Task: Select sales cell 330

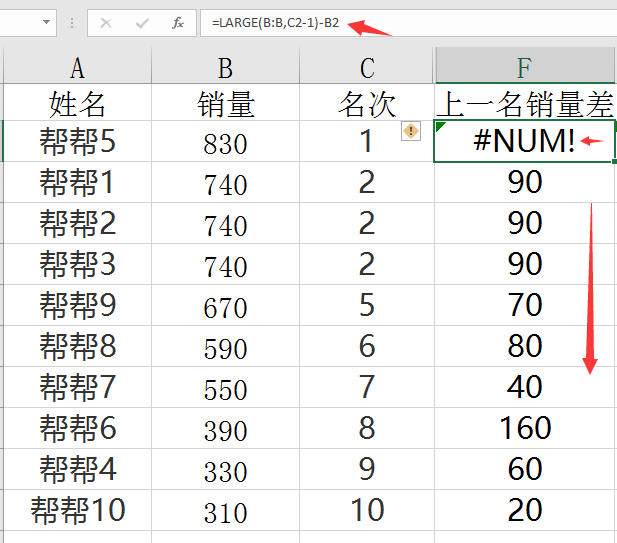Action: [x=225, y=469]
